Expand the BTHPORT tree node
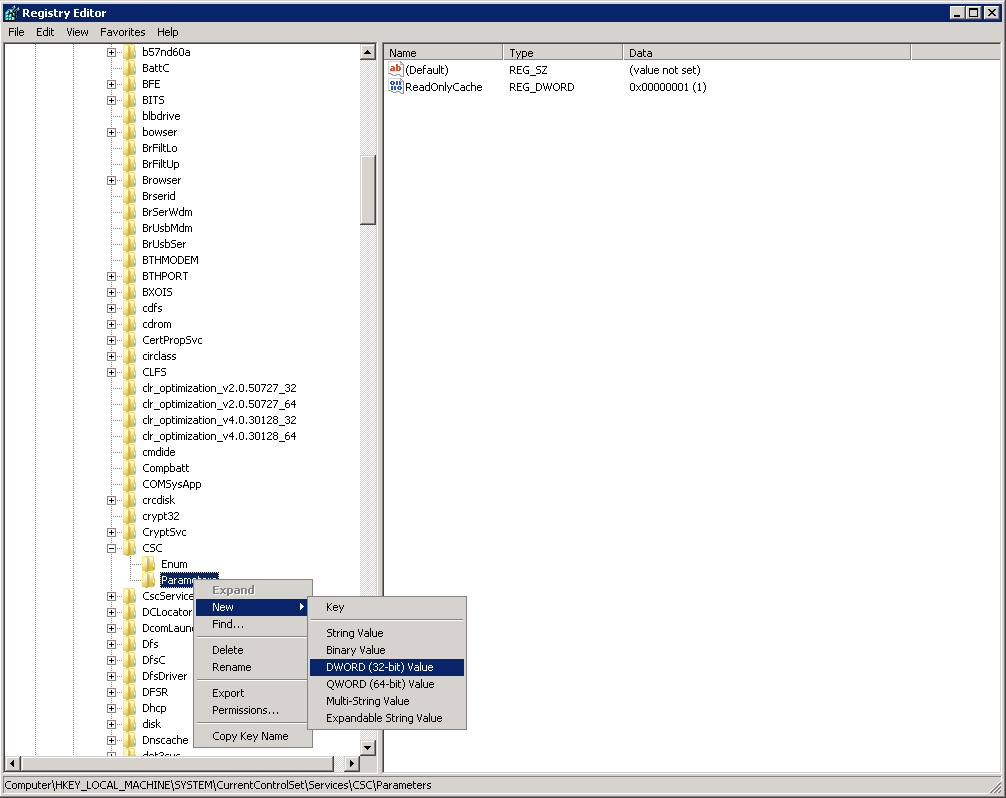The height and width of the screenshot is (798, 1006). pos(112,276)
